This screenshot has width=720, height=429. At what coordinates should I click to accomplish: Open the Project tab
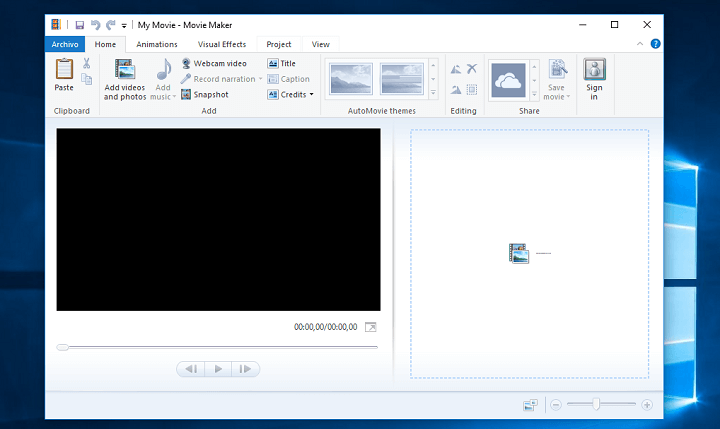click(x=279, y=44)
